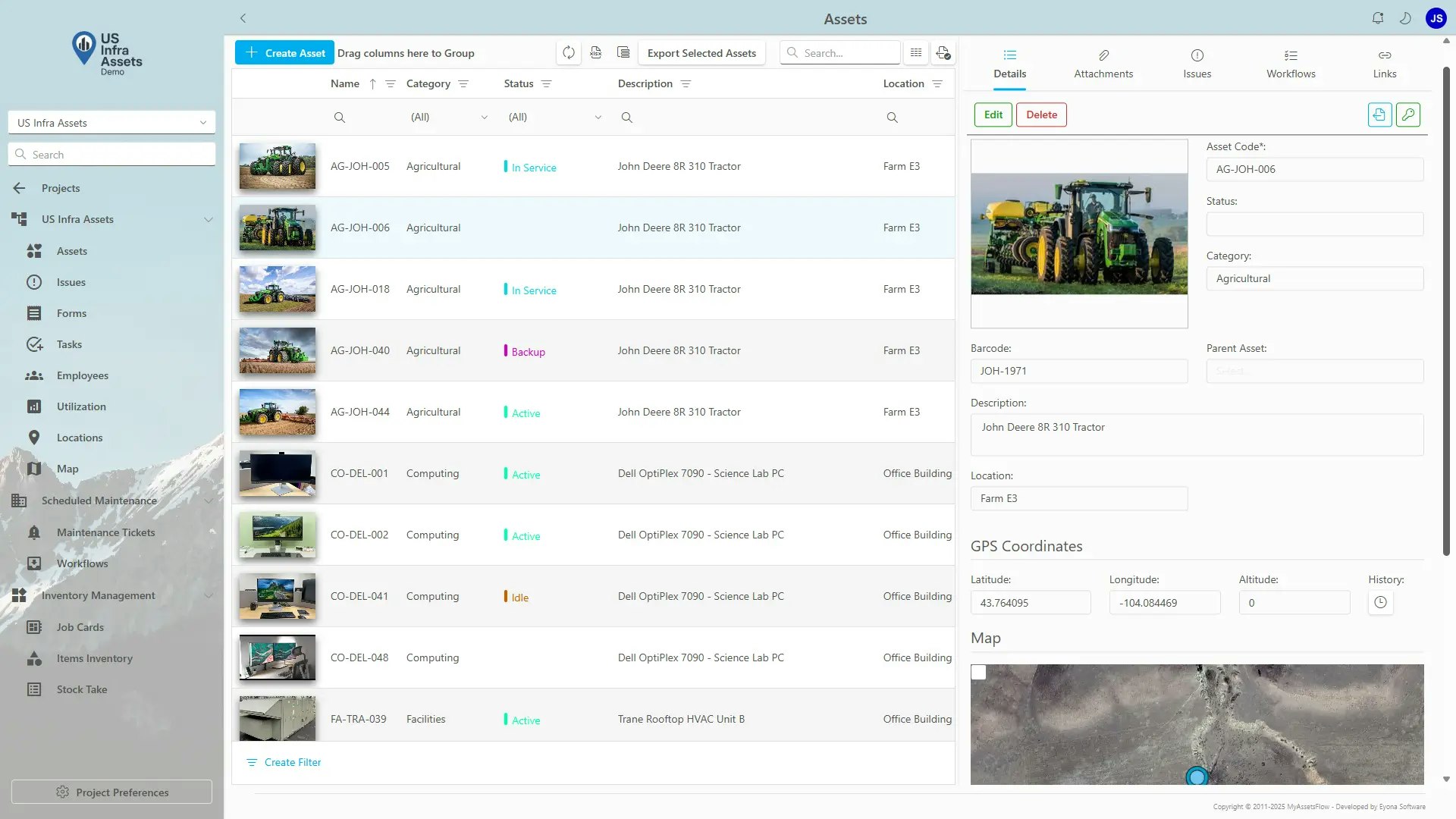Click the Delete button

point(1041,115)
